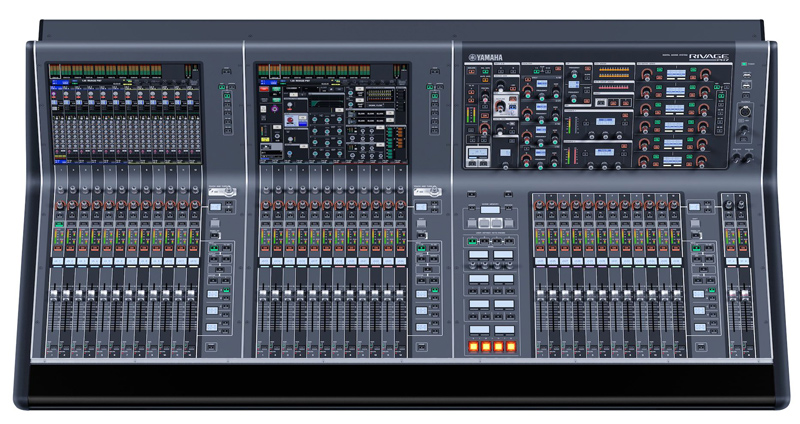
Task: Move the first fader in the center bay
Action: pyautogui.click(x=263, y=295)
